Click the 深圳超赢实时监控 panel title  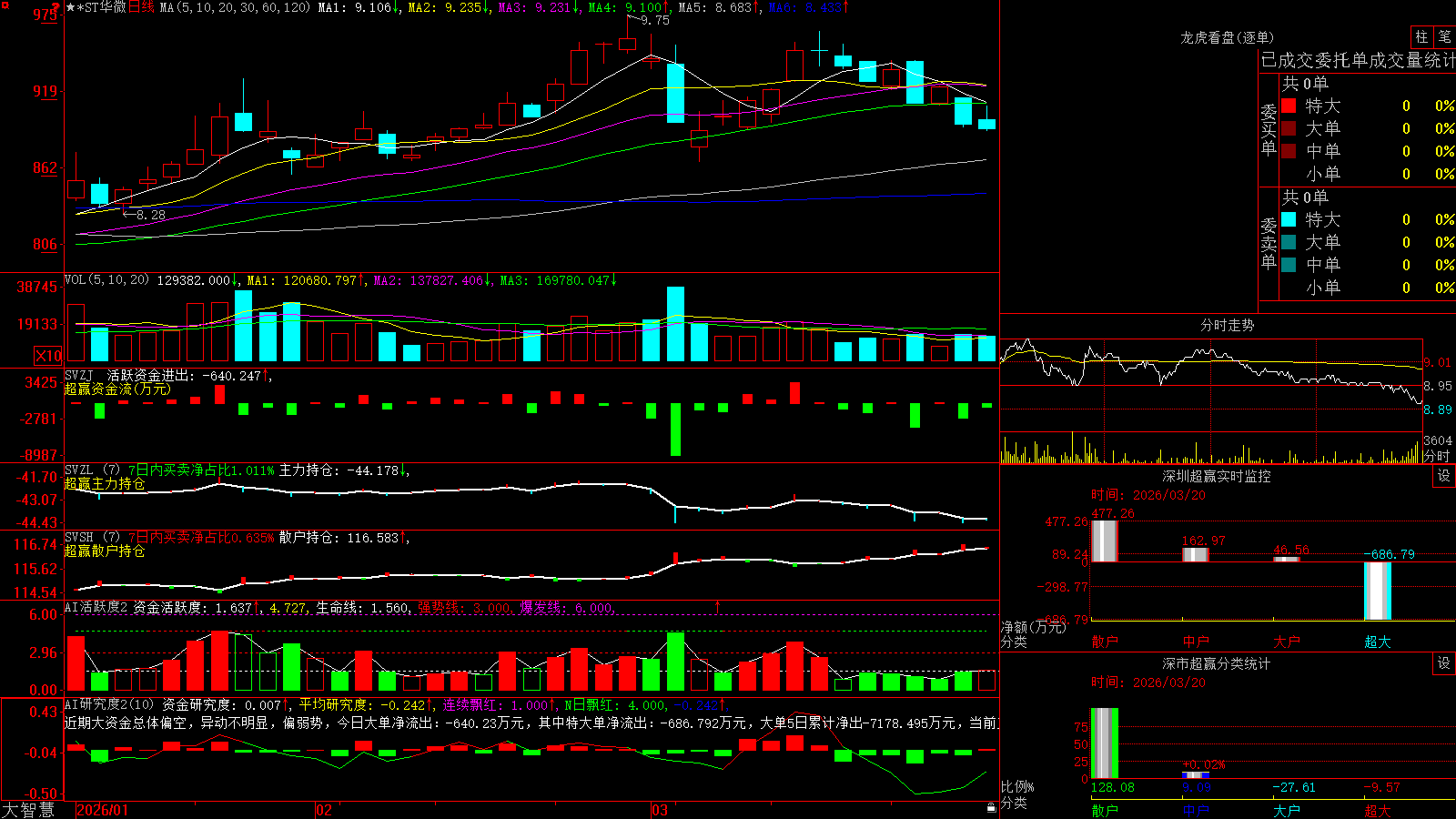[1217, 476]
